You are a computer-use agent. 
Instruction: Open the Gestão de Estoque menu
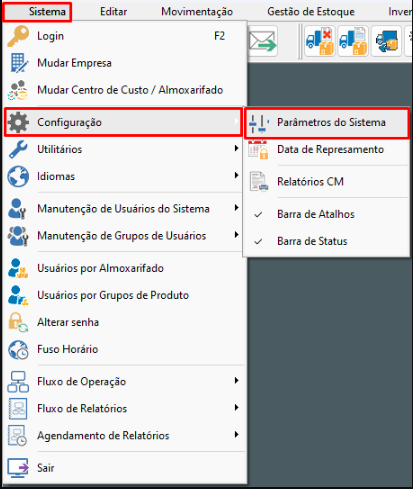[x=311, y=12]
